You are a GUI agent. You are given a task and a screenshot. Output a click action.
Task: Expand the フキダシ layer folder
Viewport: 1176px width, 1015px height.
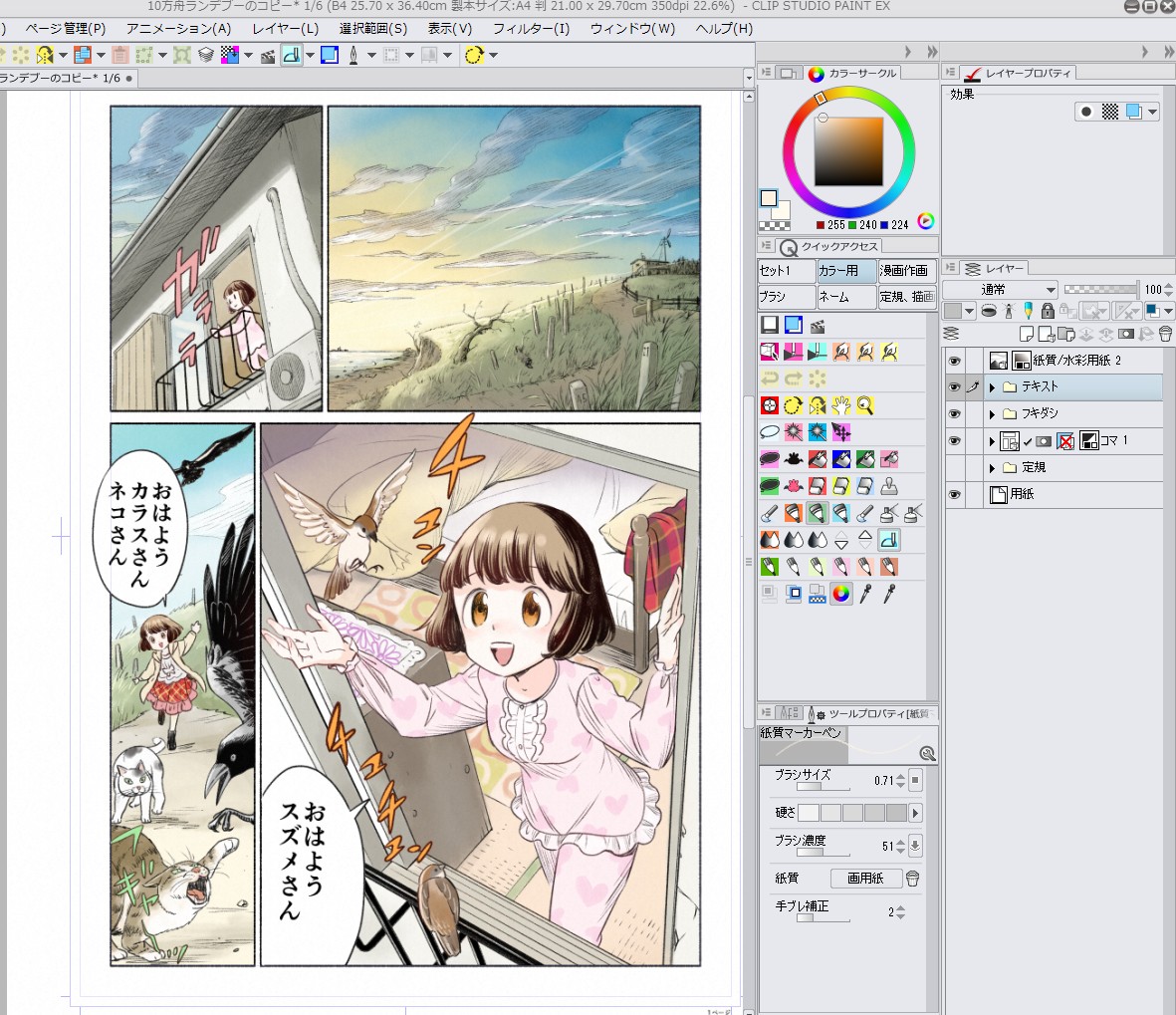pos(992,414)
